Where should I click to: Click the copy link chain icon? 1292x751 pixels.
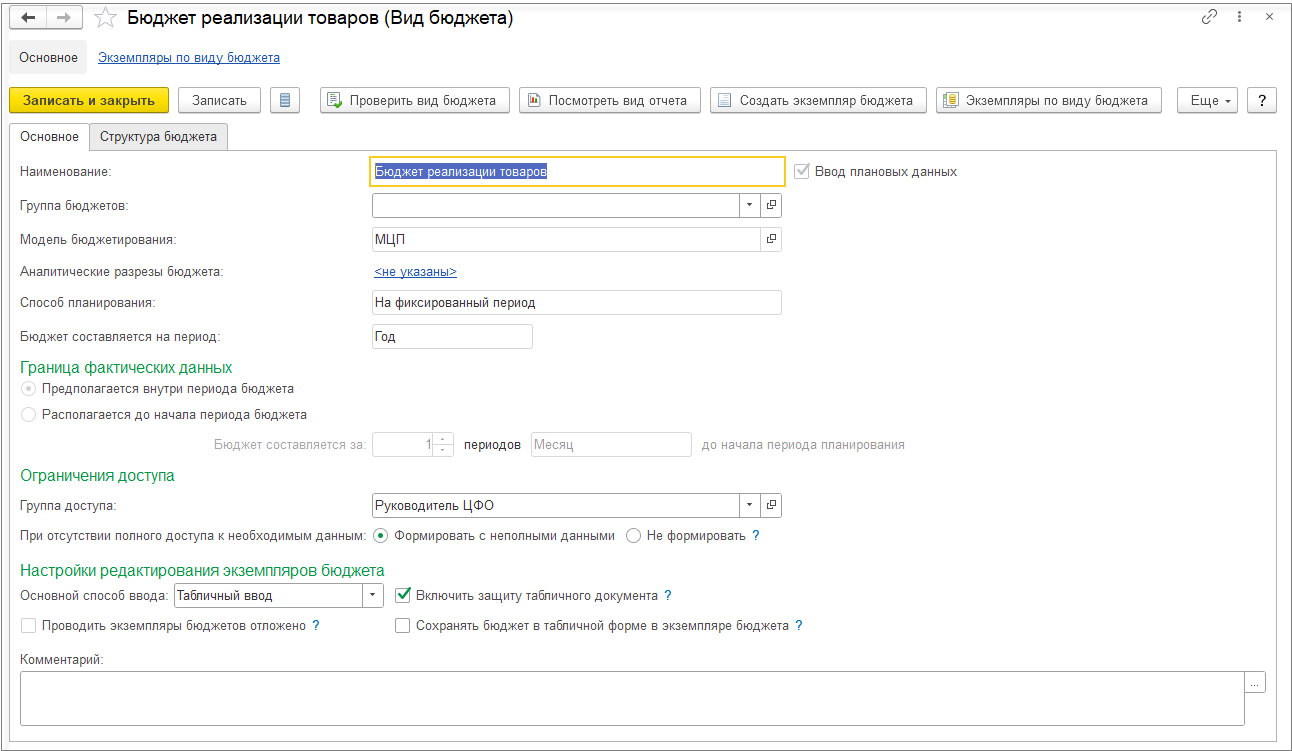tap(1210, 17)
